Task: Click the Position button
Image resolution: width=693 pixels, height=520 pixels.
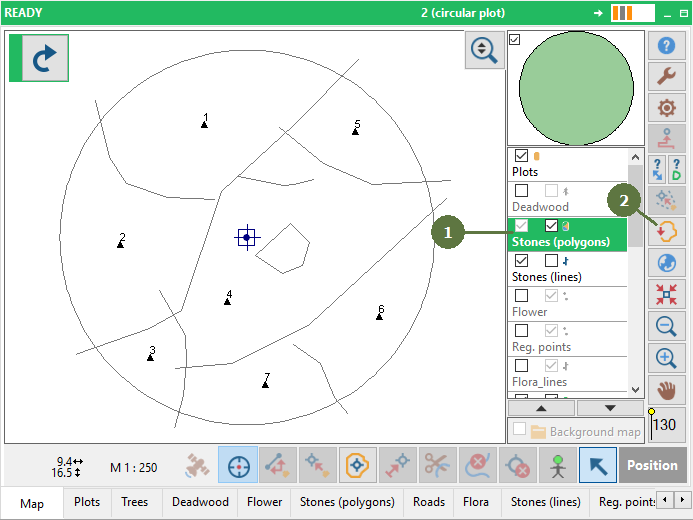Action: click(652, 465)
